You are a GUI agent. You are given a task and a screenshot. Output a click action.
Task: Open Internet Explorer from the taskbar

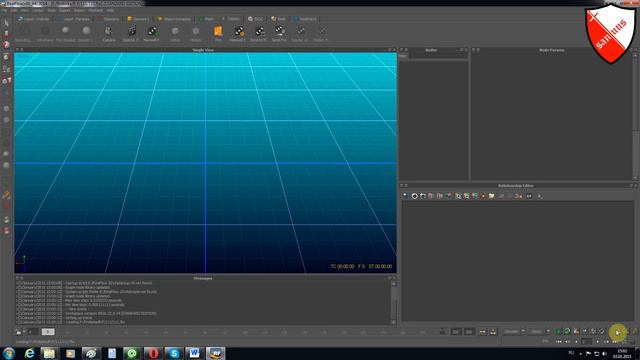click(x=29, y=353)
